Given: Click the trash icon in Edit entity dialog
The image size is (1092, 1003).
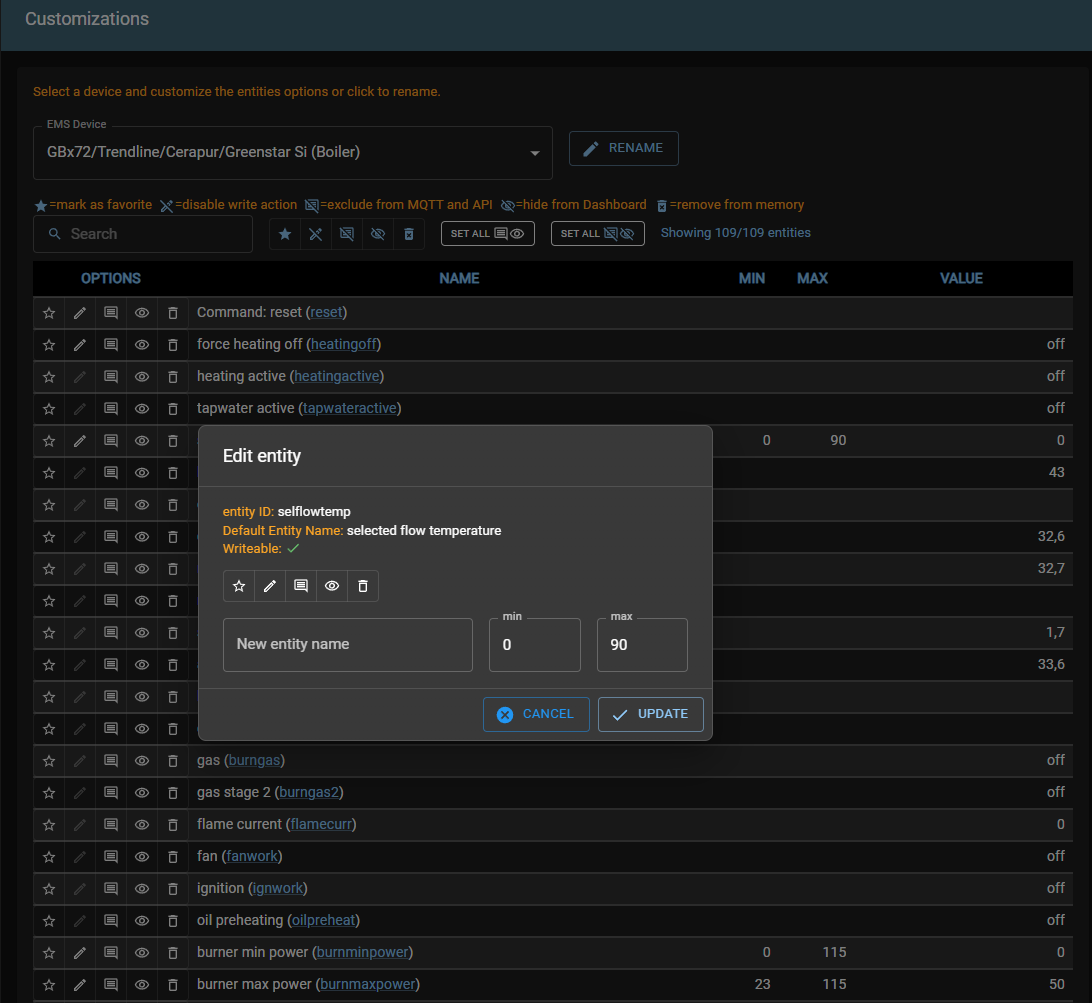Looking at the screenshot, I should click(363, 586).
